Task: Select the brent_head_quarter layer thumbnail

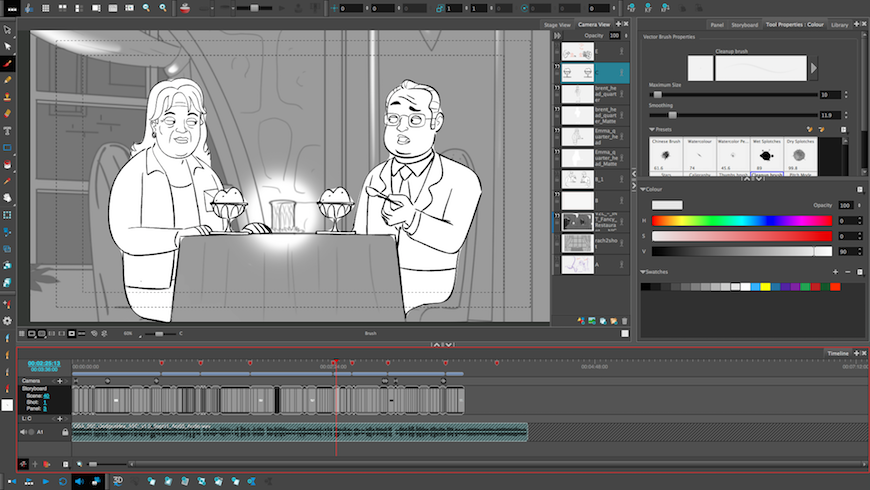Action: tap(578, 94)
